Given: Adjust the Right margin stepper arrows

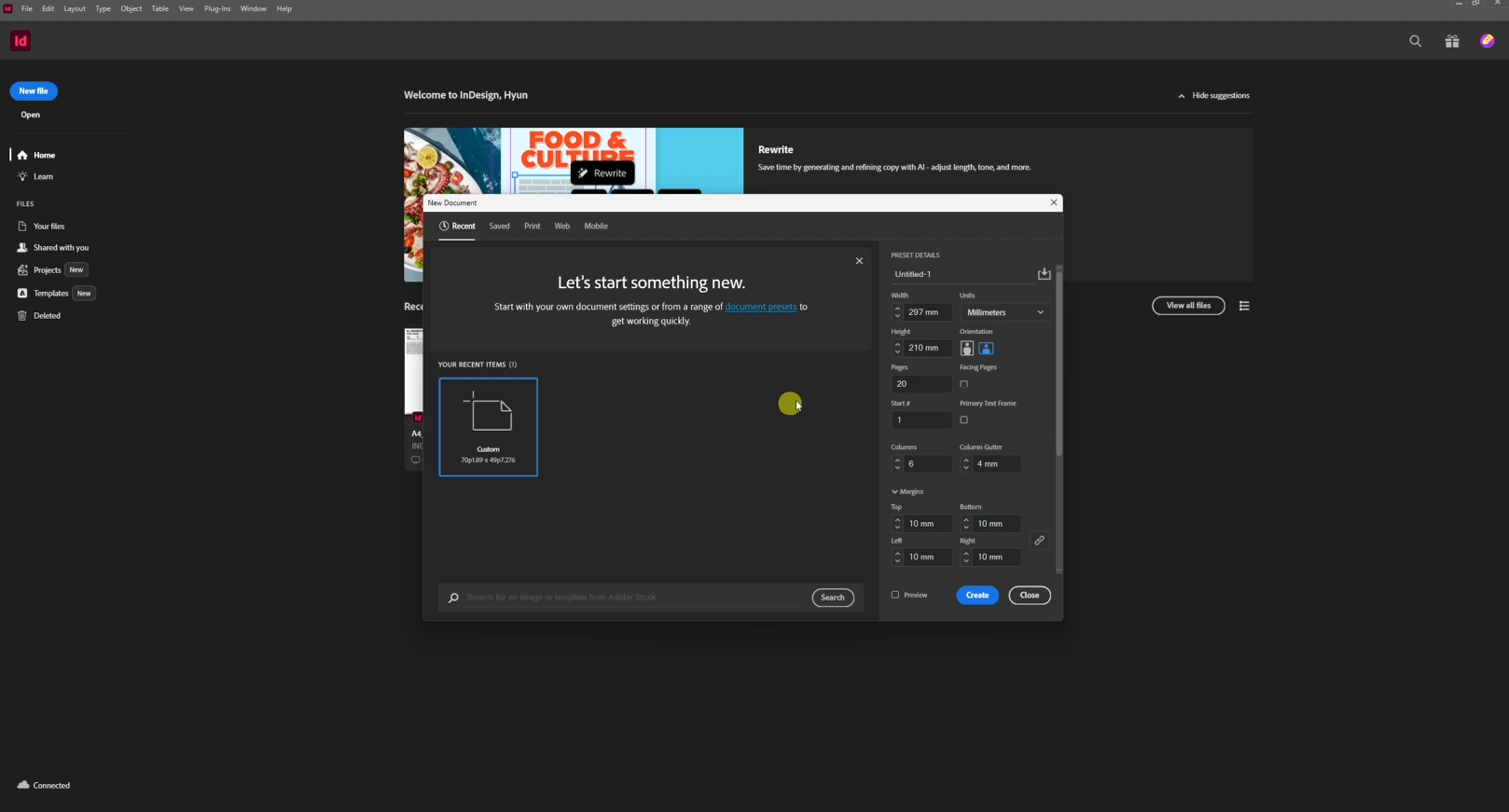Looking at the screenshot, I should [966, 557].
